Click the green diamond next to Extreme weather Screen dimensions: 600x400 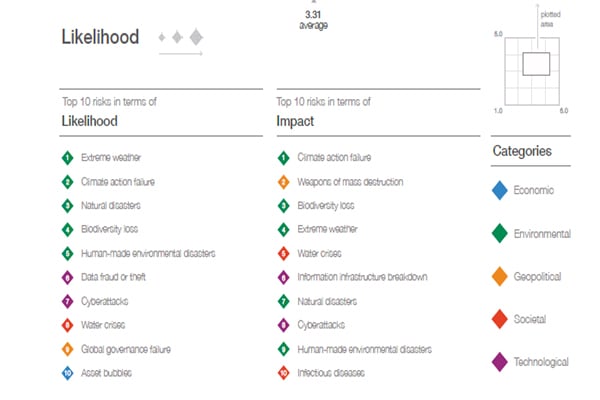(x=67, y=157)
